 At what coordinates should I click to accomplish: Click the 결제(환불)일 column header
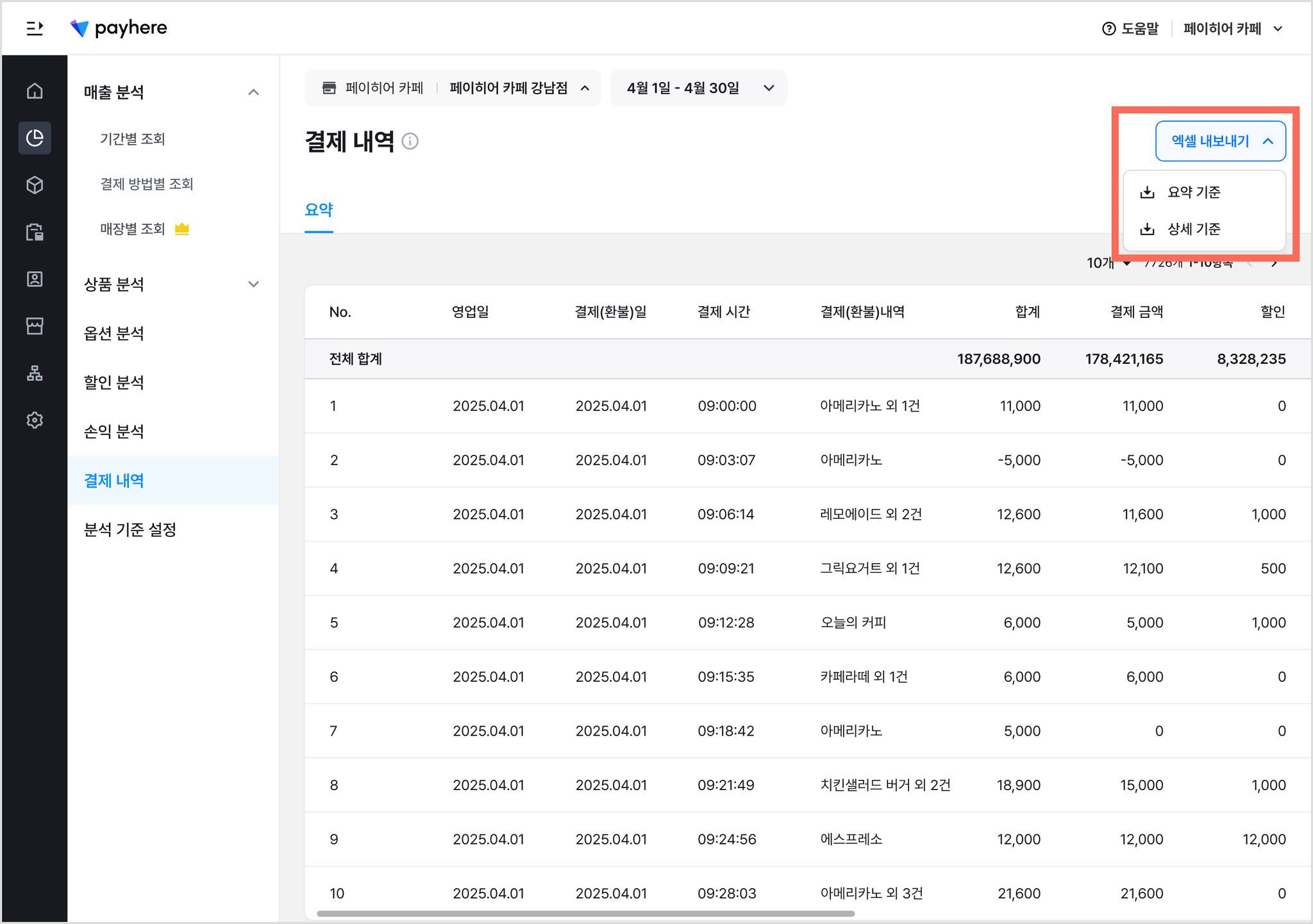pos(610,312)
